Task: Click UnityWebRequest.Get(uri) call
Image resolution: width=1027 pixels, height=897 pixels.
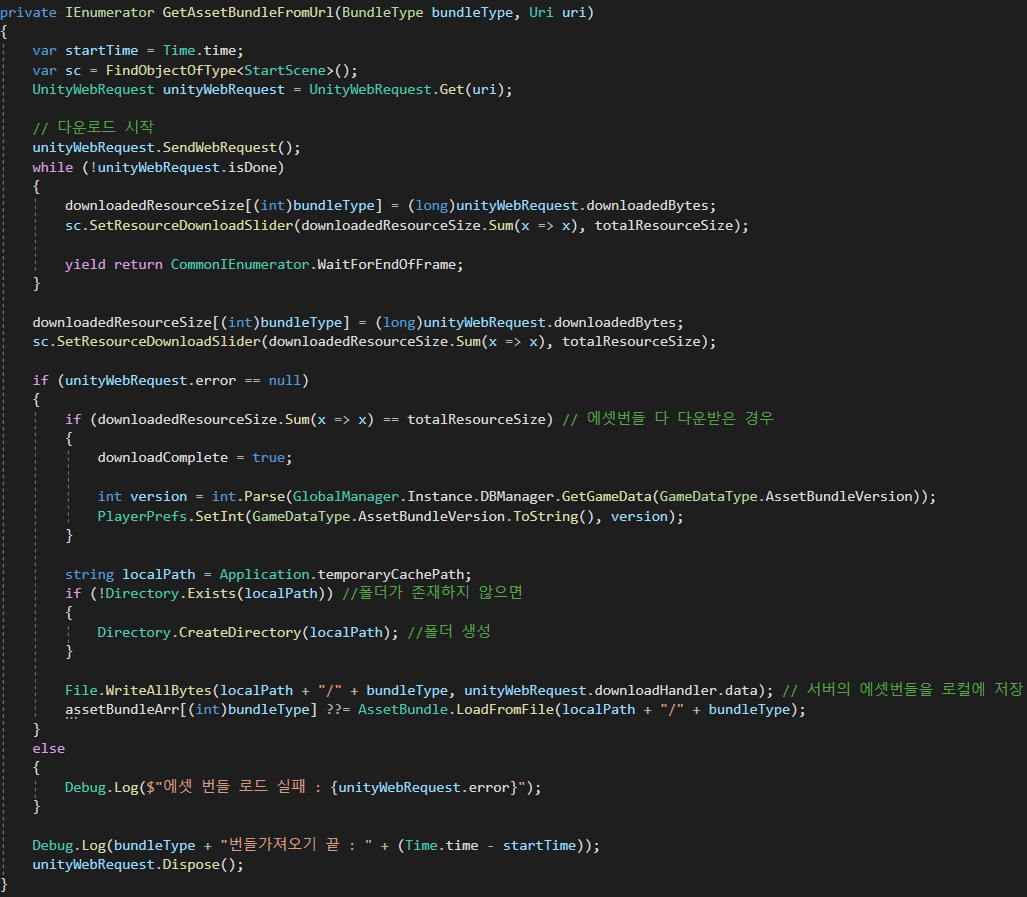Action: coord(407,90)
